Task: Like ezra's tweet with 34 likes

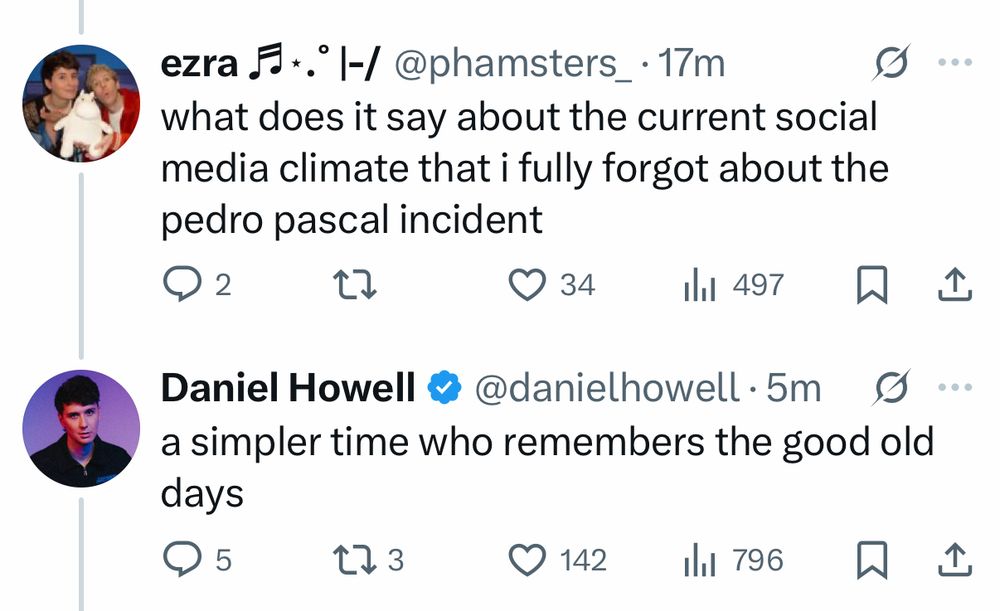Action: click(528, 285)
